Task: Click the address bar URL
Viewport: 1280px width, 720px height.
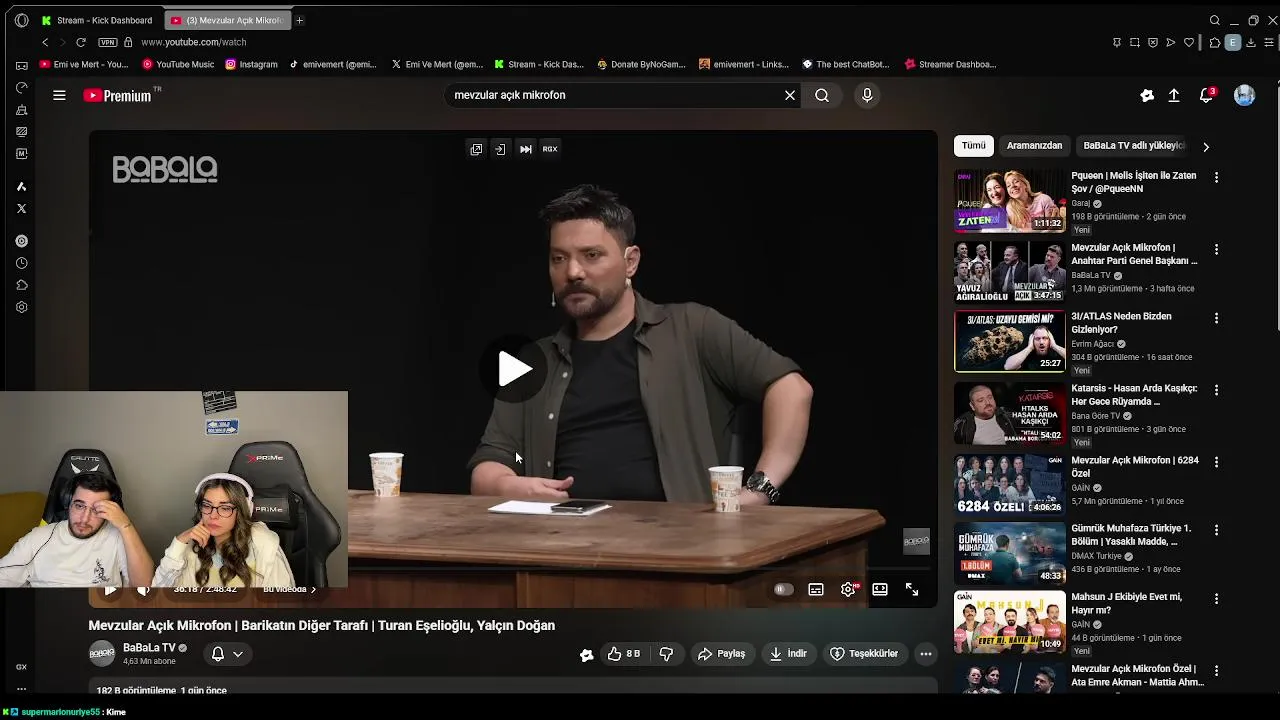Action: point(193,42)
